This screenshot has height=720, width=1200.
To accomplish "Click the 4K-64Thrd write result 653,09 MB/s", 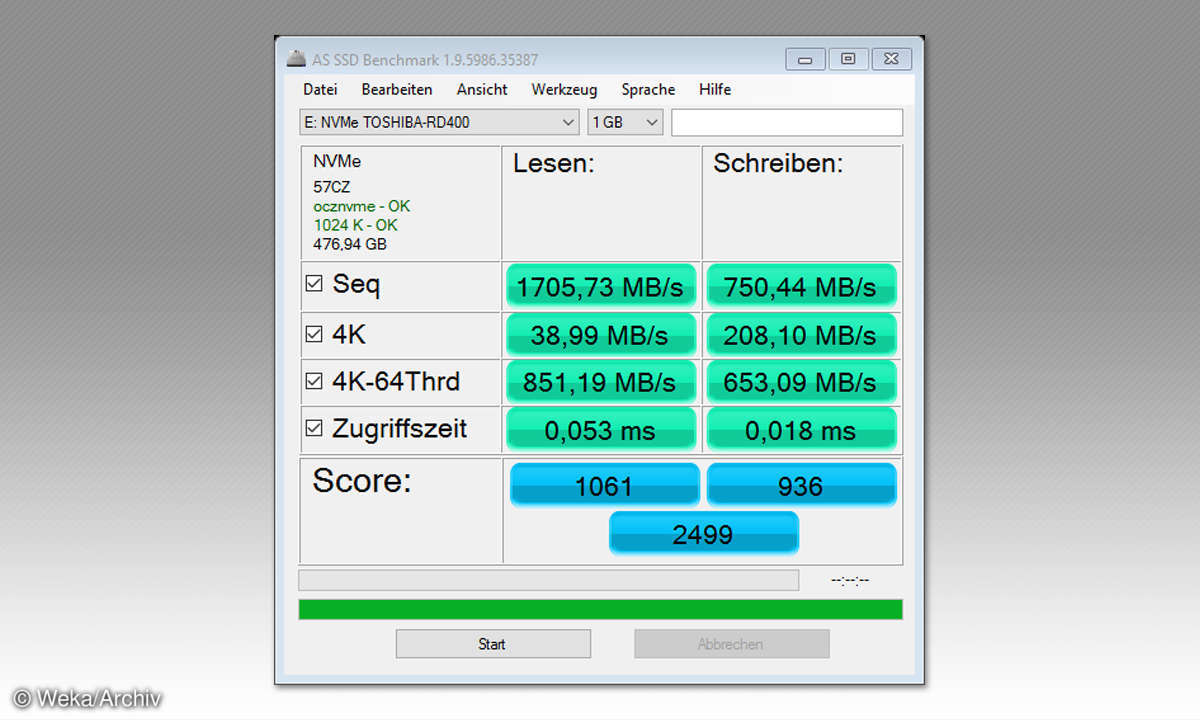I will pos(801,381).
